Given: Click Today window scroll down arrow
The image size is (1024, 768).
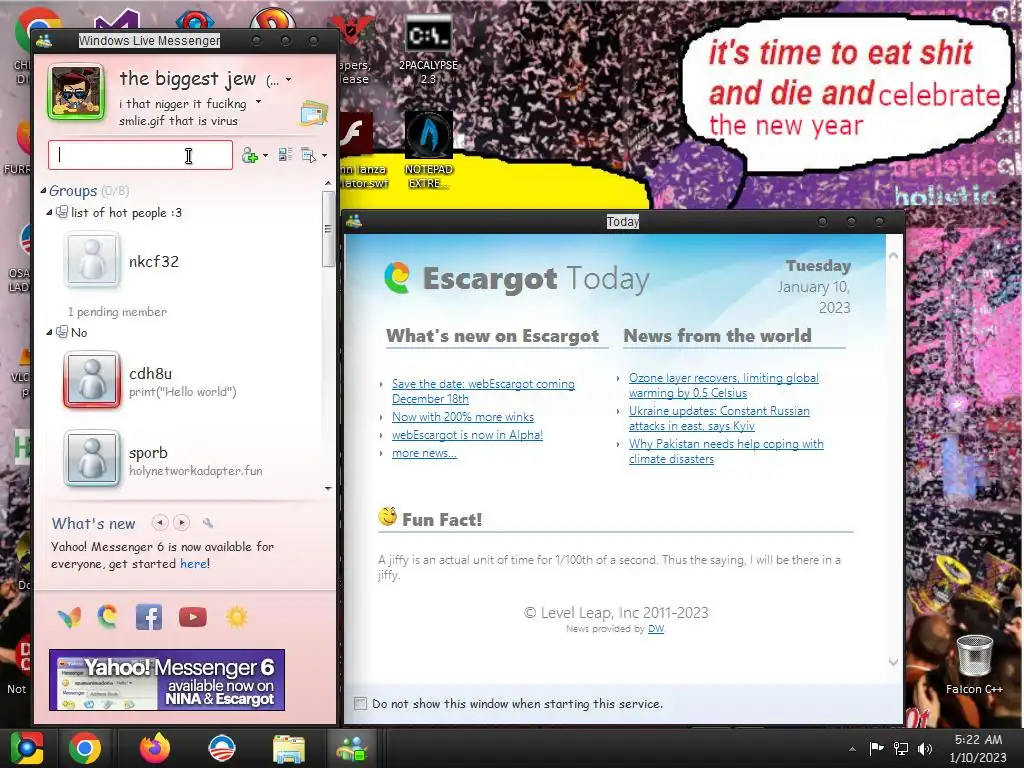Looking at the screenshot, I should click(x=893, y=662).
